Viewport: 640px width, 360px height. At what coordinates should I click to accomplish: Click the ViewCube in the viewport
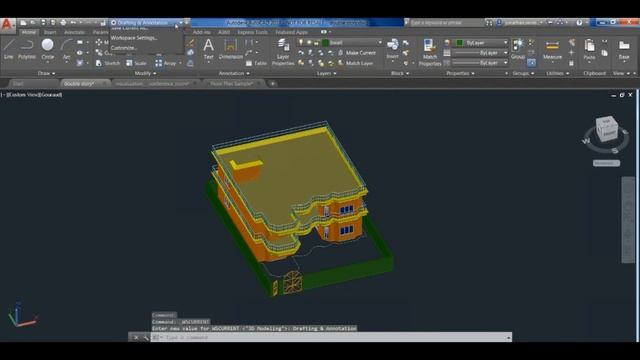[607, 129]
